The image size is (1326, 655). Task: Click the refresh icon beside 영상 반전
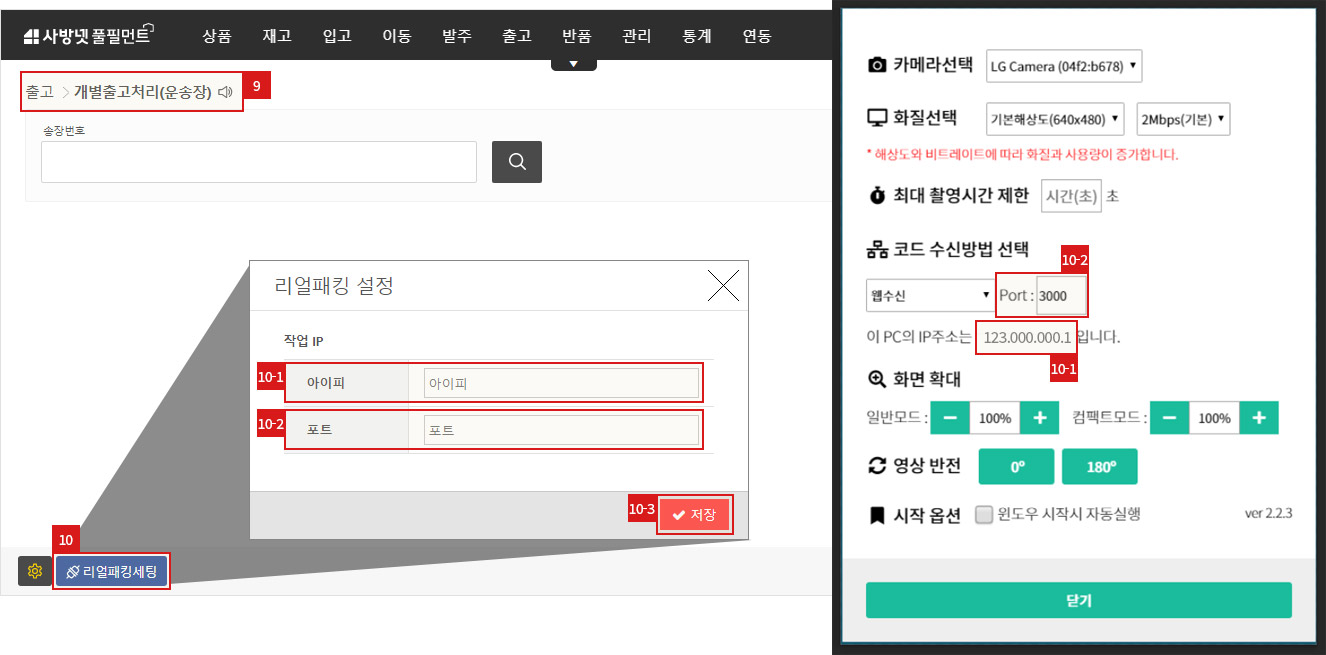877,466
